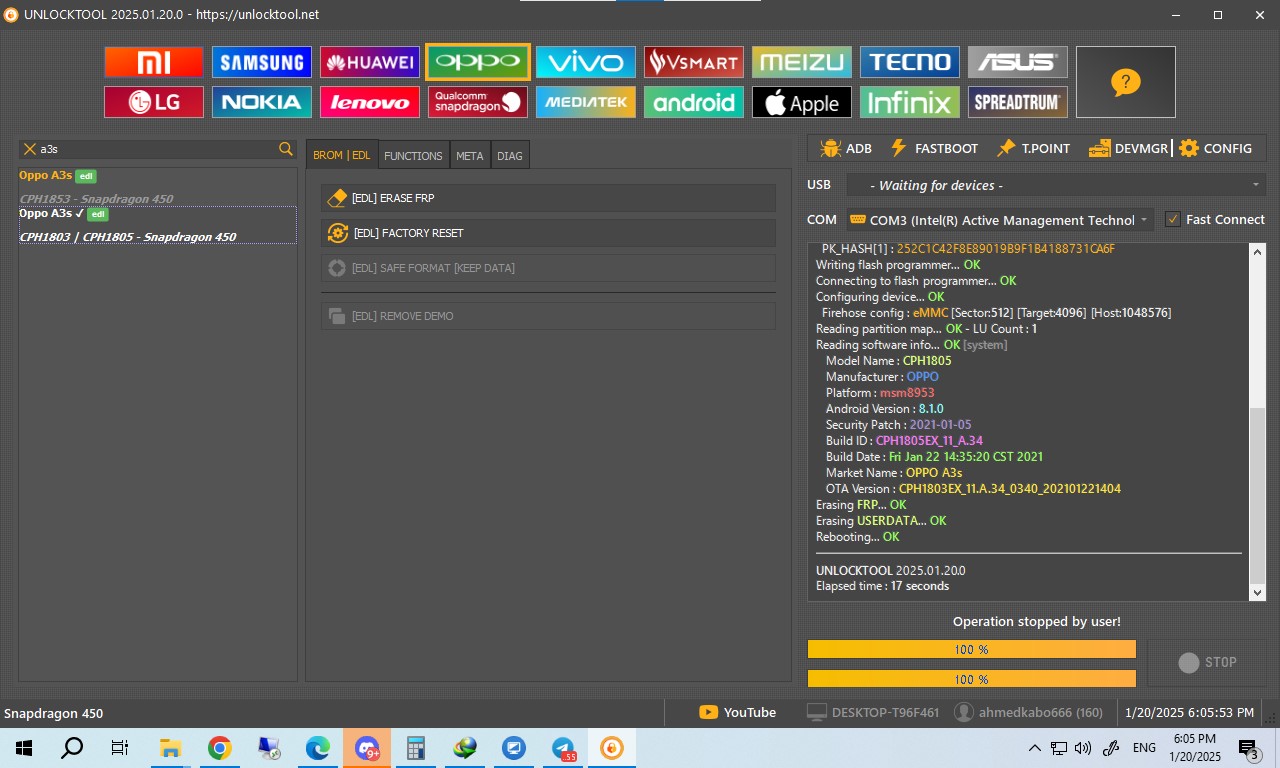Open the USB devices dropdown
This screenshot has width=1280, height=768.
click(1056, 185)
